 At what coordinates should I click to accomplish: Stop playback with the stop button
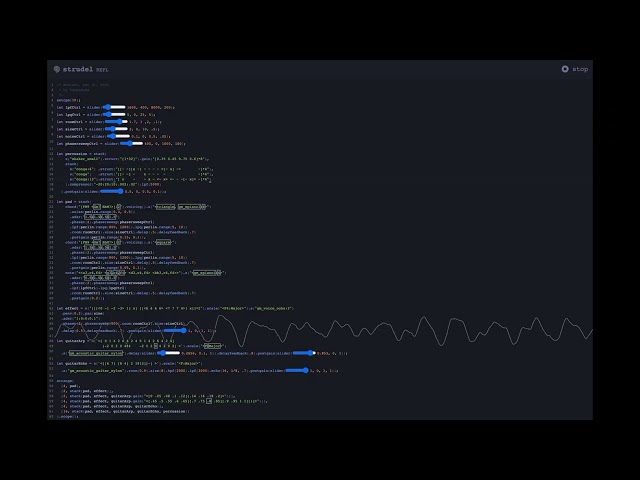pyautogui.click(x=575, y=69)
